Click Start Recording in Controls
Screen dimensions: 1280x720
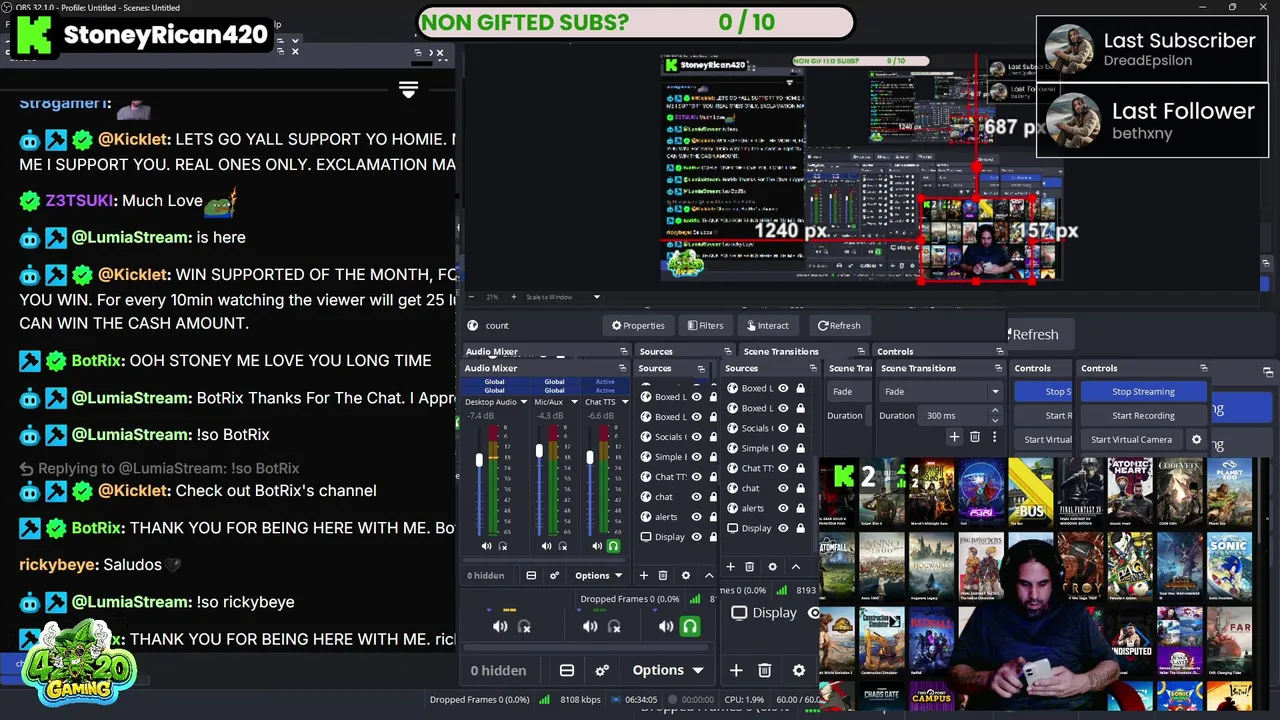[x=1143, y=415]
